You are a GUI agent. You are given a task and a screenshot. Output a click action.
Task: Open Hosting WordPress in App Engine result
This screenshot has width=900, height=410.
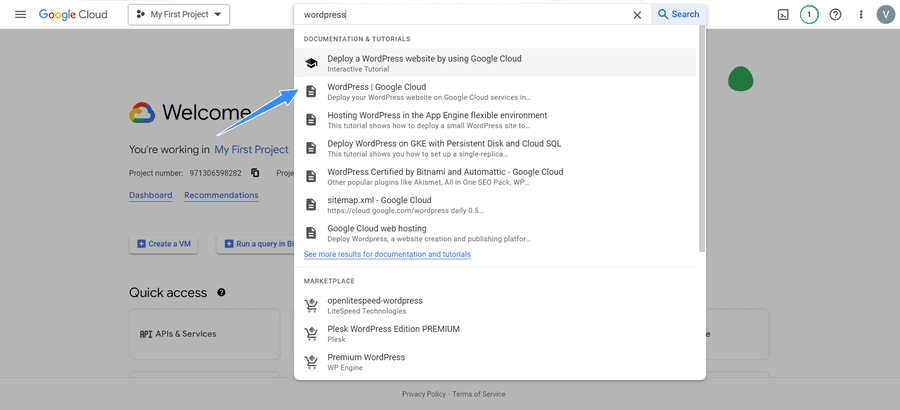(497, 119)
